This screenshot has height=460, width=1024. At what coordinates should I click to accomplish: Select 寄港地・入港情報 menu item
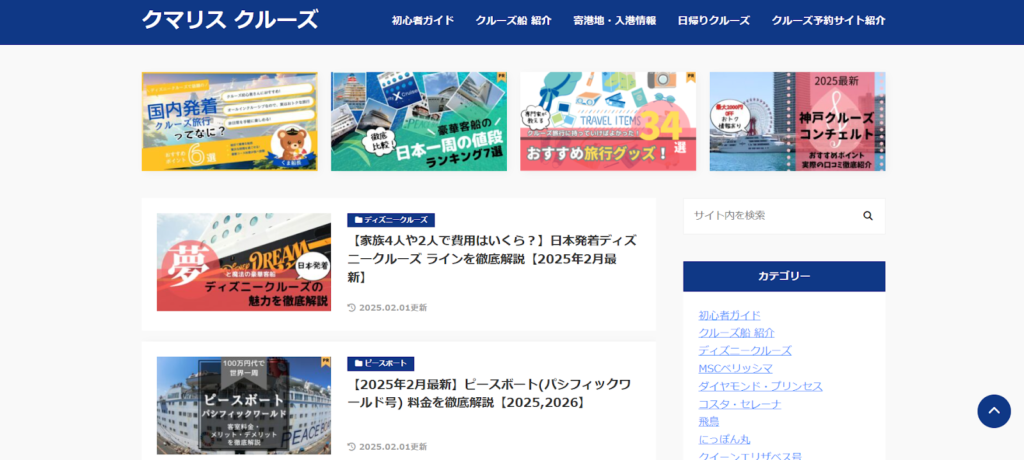615,20
